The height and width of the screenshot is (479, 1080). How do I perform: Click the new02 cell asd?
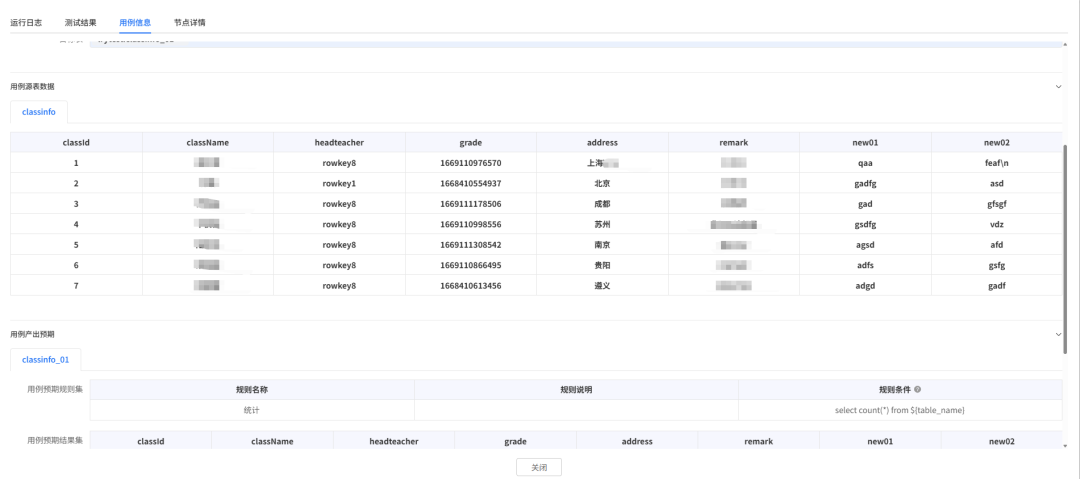click(997, 183)
